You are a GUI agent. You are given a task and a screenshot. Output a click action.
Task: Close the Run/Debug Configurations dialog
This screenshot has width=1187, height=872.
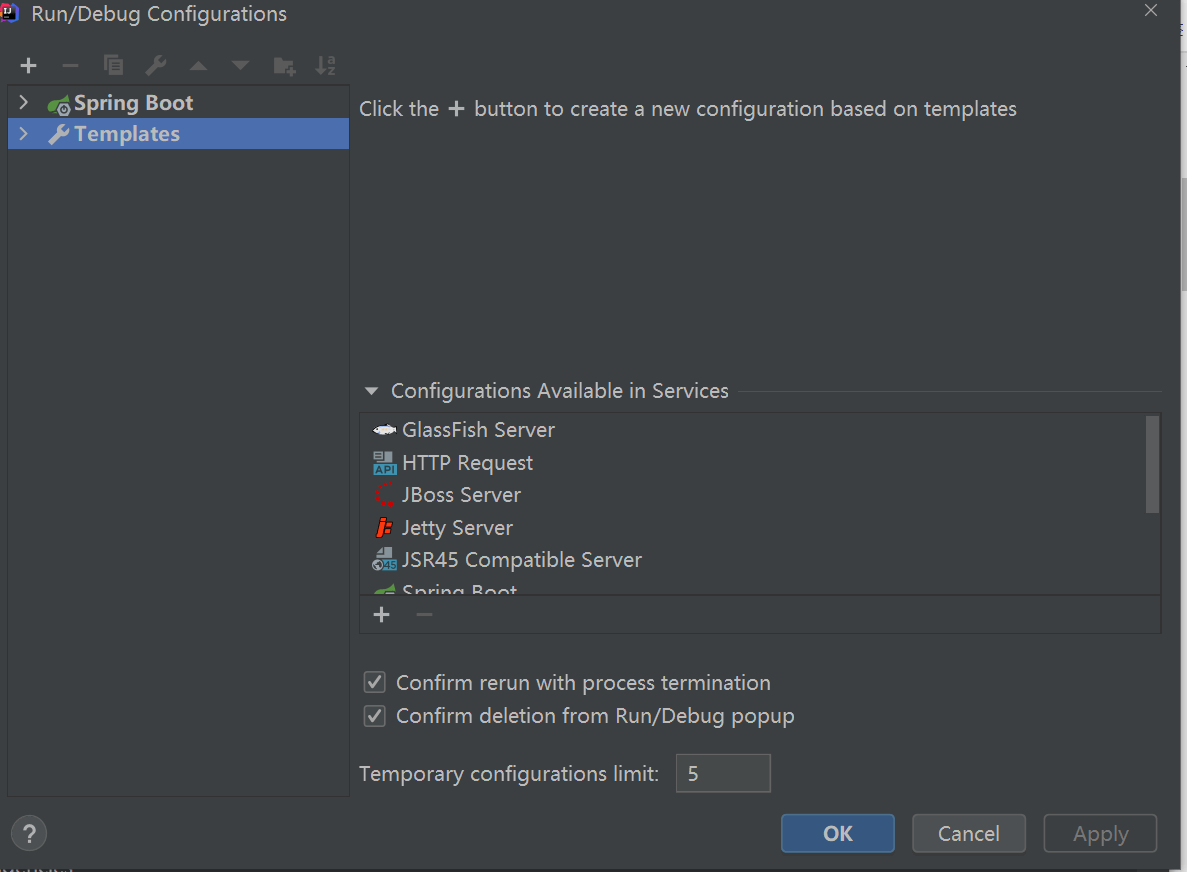tap(1151, 11)
